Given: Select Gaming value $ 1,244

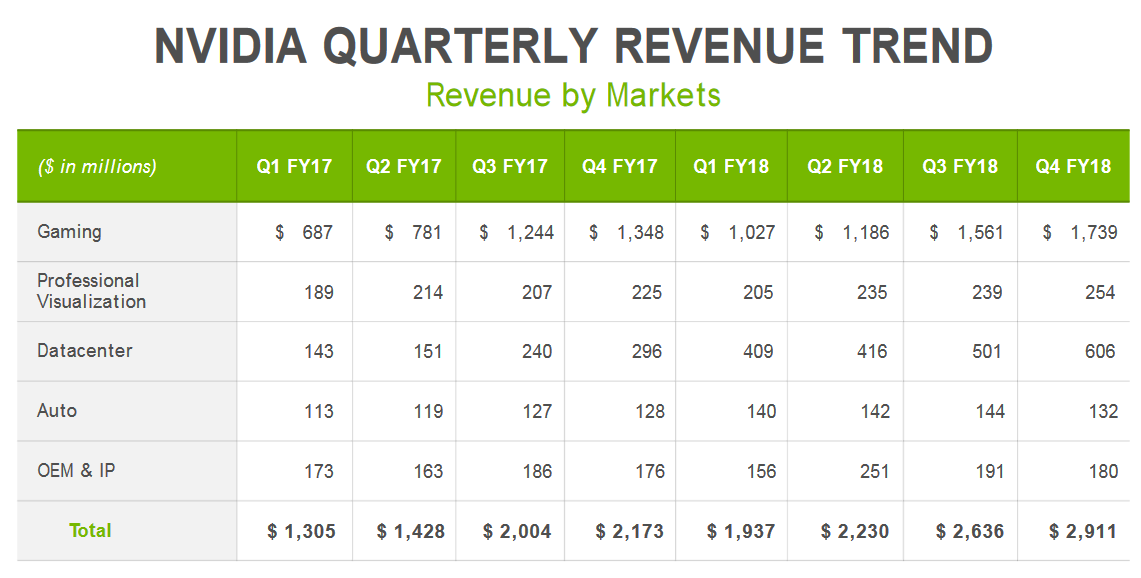Looking at the screenshot, I should tap(517, 232).
